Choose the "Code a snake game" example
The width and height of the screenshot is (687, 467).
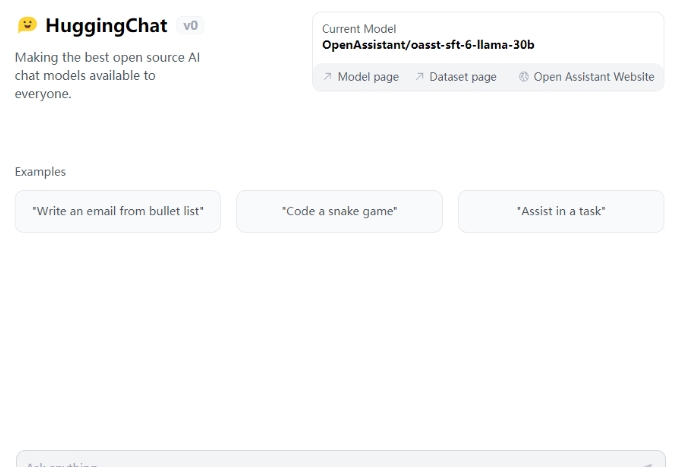(x=339, y=211)
